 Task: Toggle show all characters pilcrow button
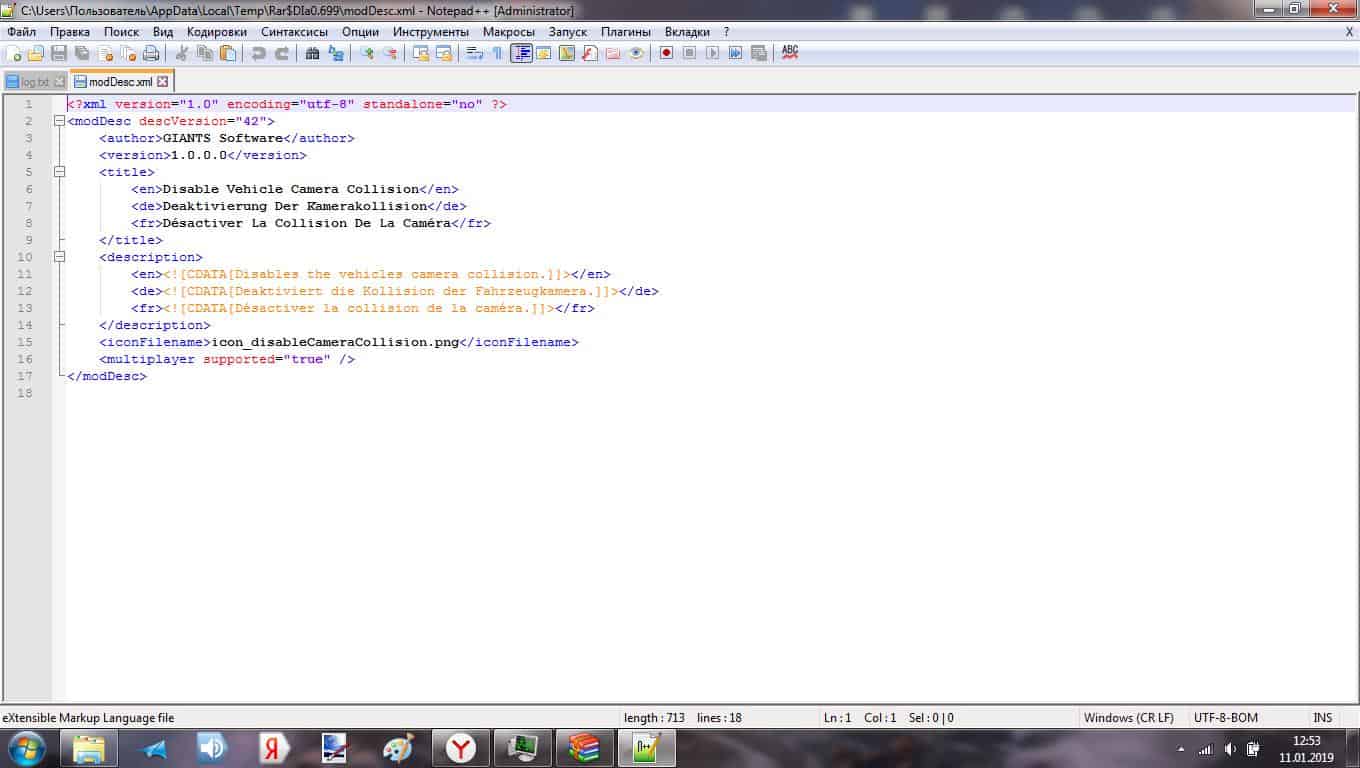click(497, 53)
